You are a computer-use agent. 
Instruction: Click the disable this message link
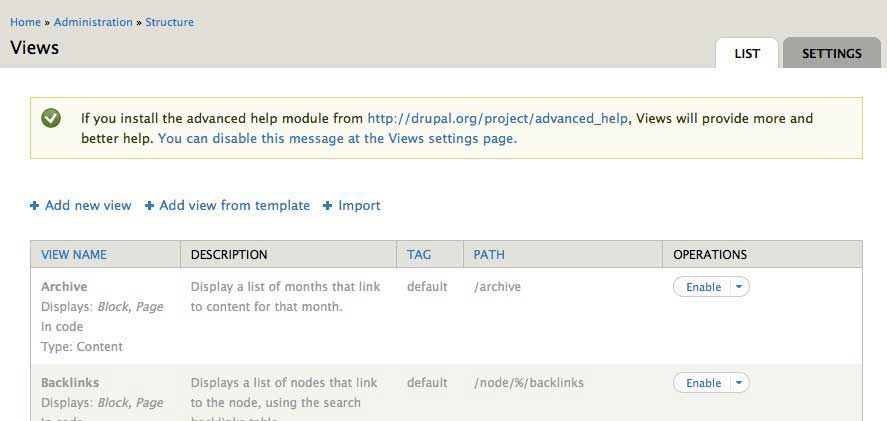click(337, 139)
